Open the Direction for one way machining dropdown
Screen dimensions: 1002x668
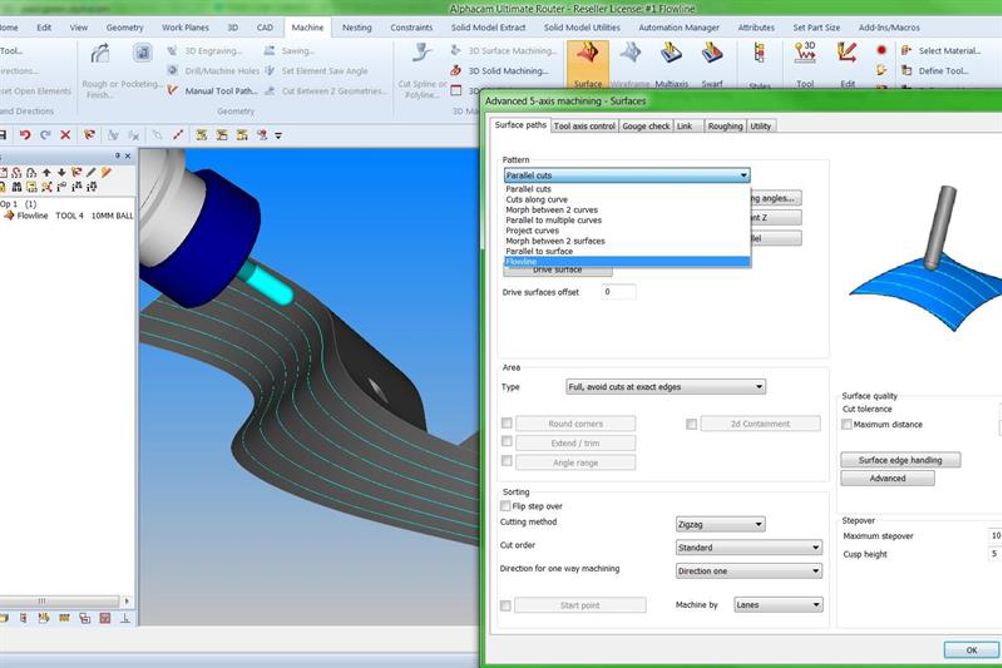pyautogui.click(x=748, y=571)
